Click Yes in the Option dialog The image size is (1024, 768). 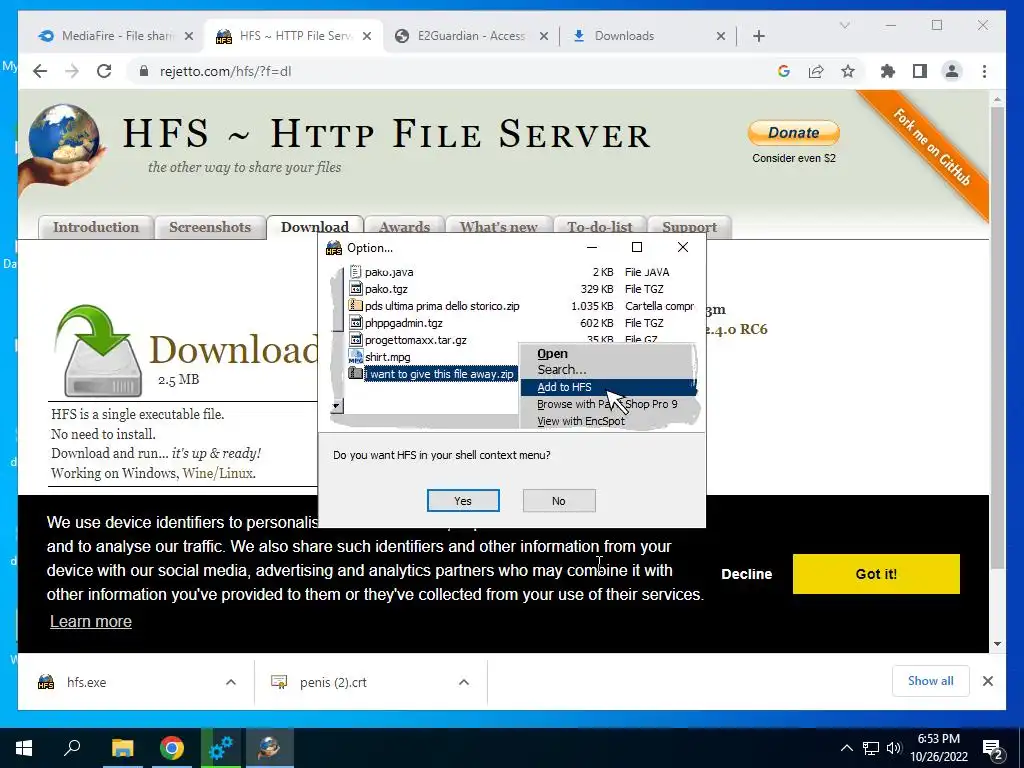pos(463,501)
